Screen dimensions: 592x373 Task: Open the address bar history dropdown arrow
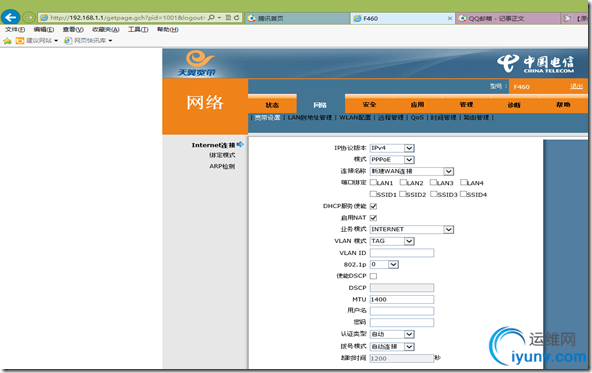coord(219,18)
